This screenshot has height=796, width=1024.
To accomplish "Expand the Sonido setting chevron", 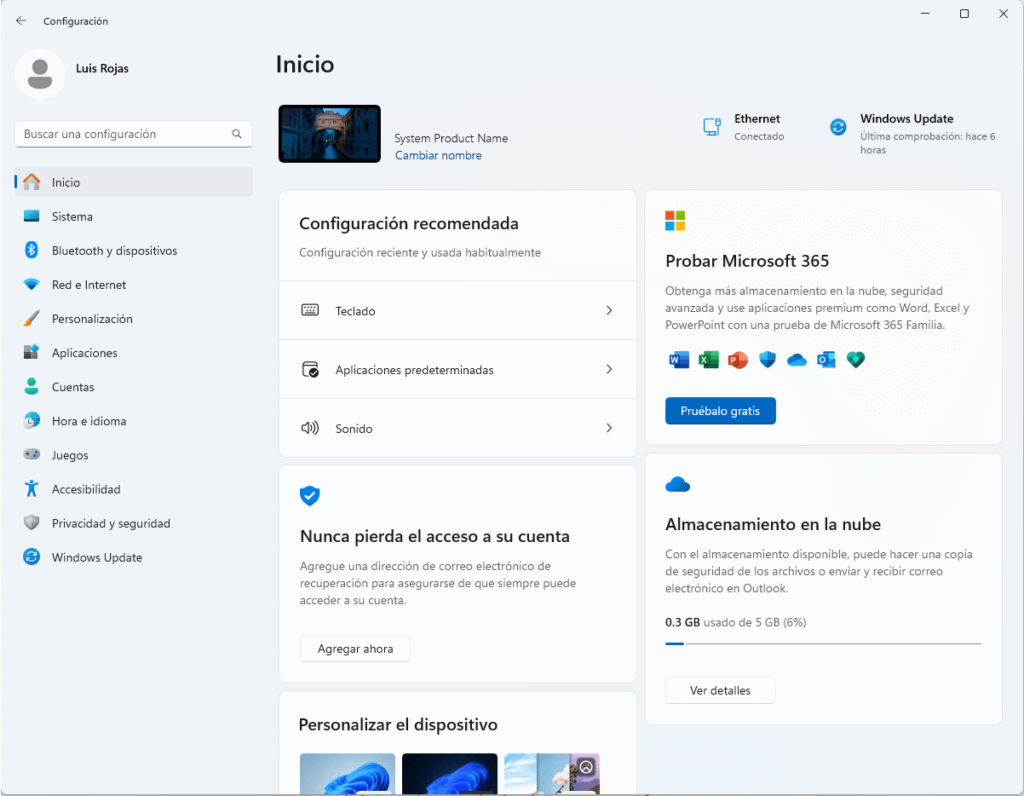I will 609,428.
